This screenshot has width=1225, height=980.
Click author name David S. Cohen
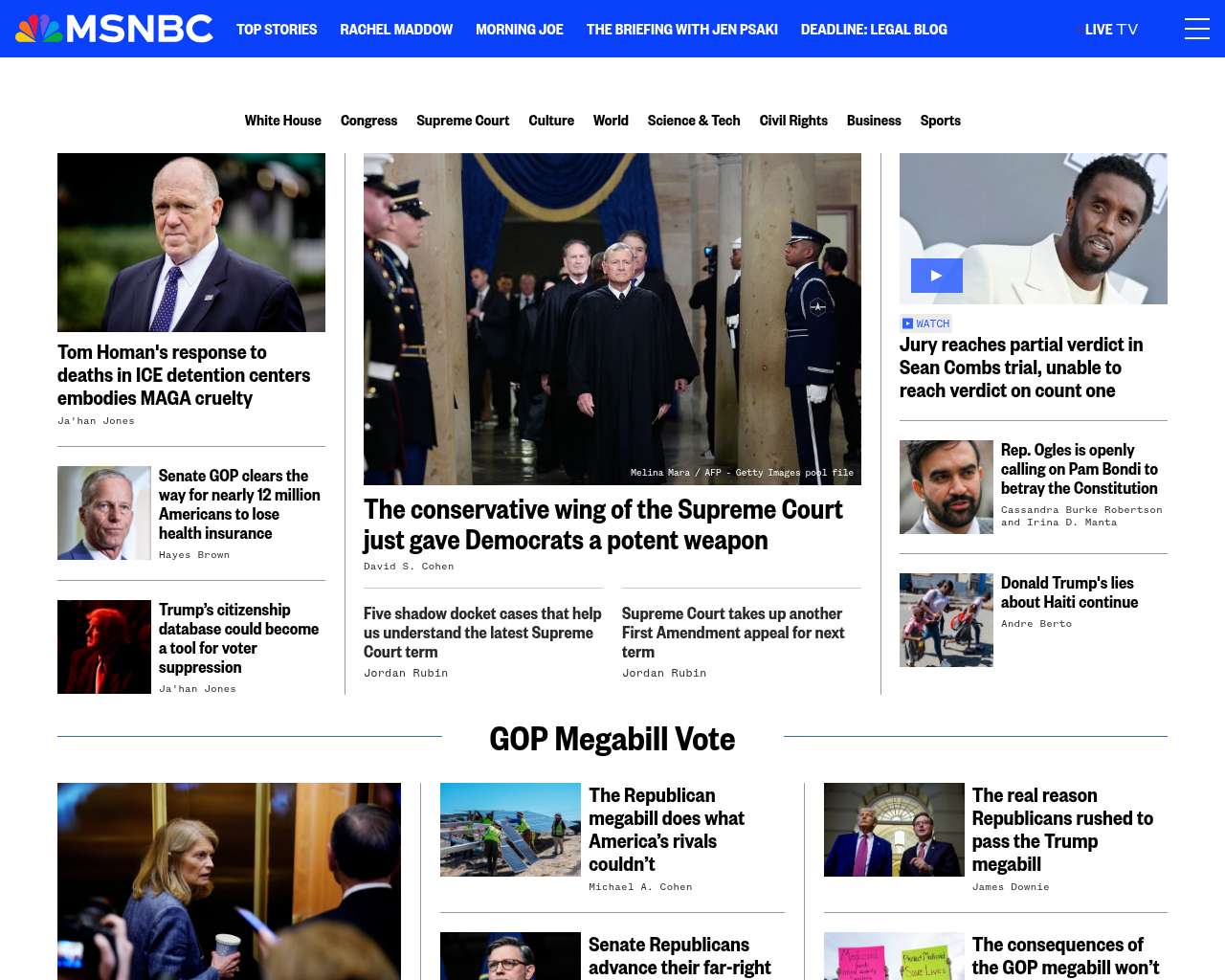click(409, 567)
